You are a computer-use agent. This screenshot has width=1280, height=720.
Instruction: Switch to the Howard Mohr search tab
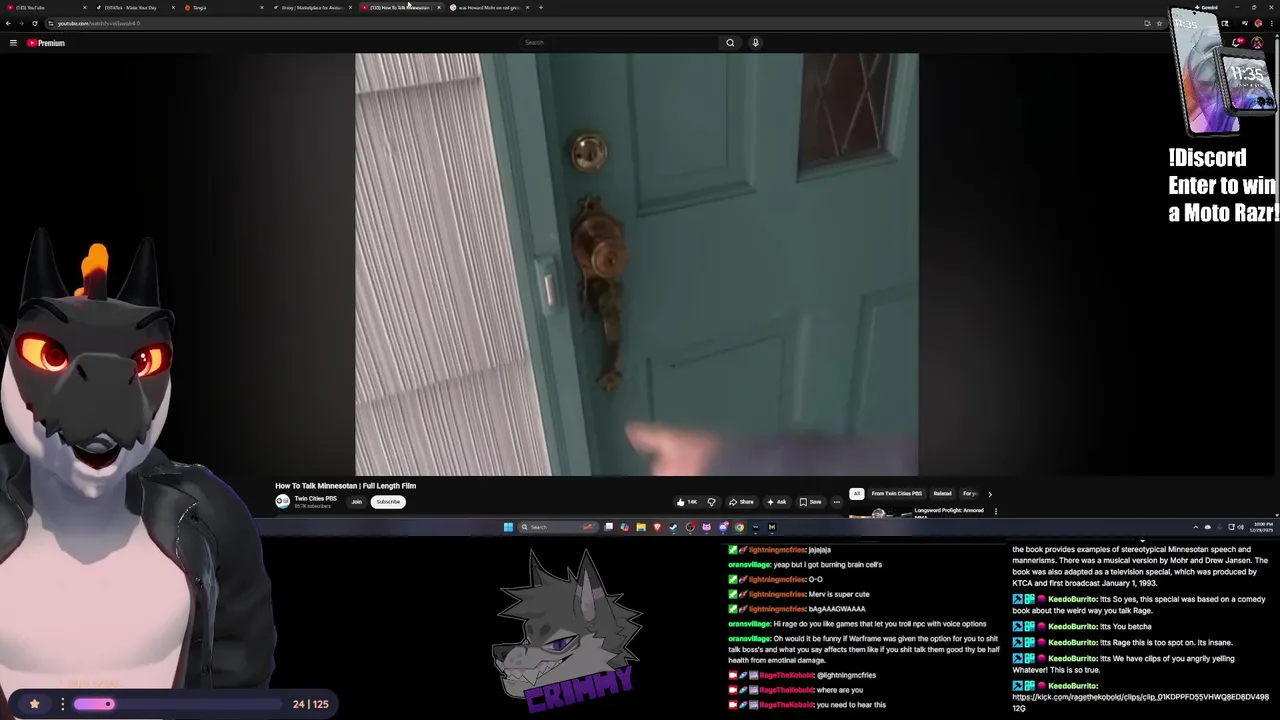(488, 7)
